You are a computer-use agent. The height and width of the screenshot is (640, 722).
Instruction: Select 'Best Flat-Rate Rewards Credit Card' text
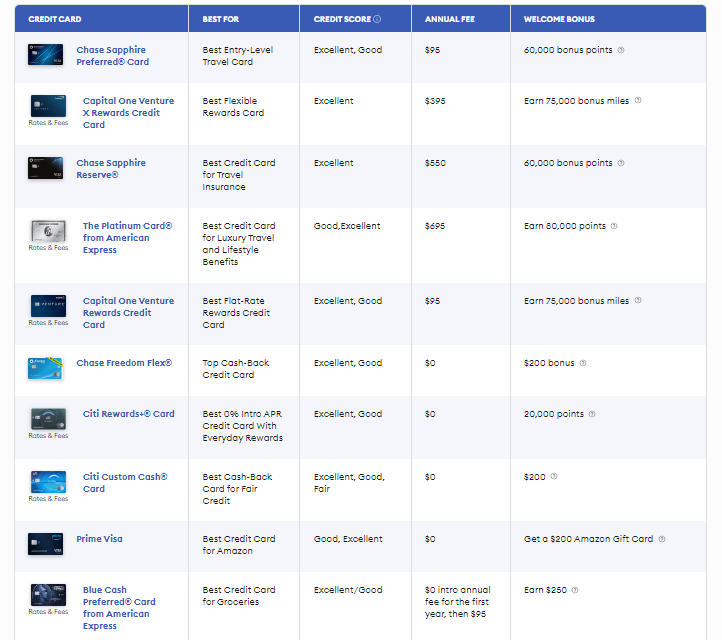pos(236,313)
